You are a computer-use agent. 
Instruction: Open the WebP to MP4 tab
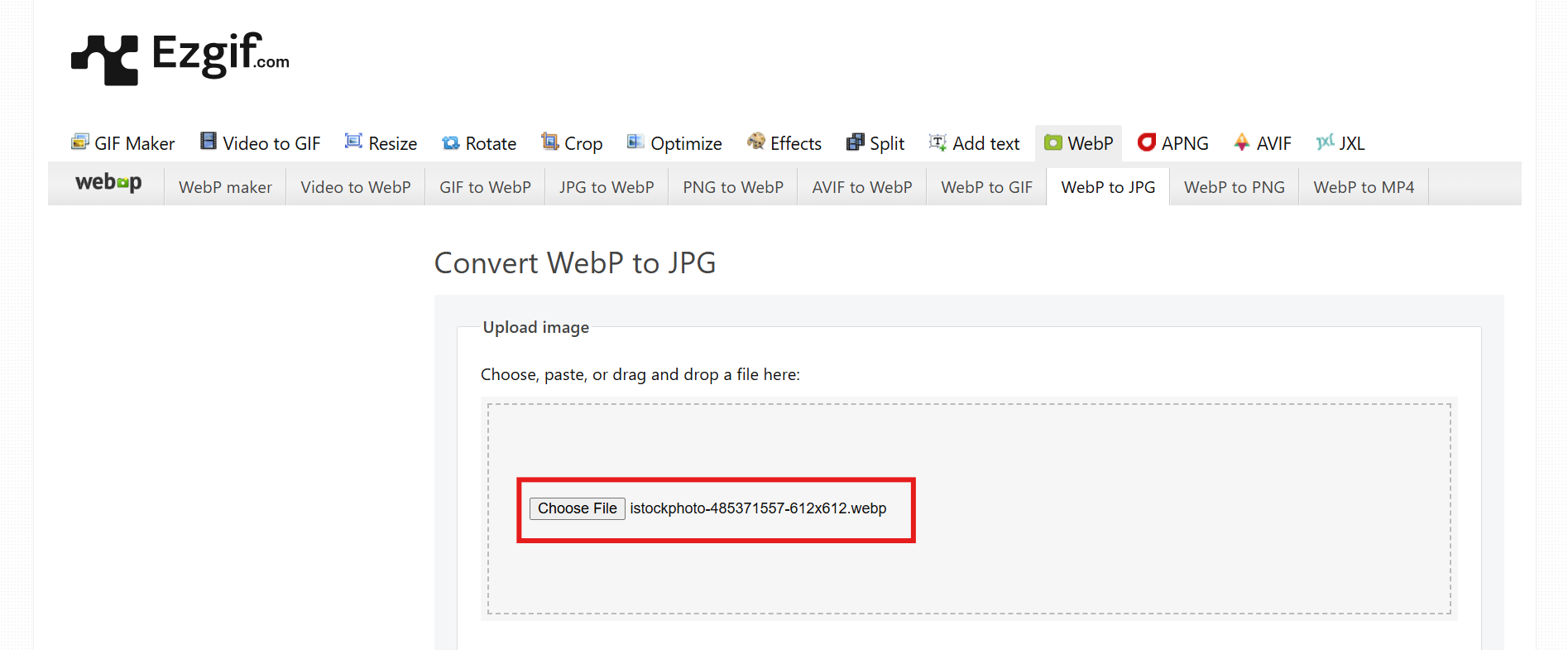click(1364, 187)
